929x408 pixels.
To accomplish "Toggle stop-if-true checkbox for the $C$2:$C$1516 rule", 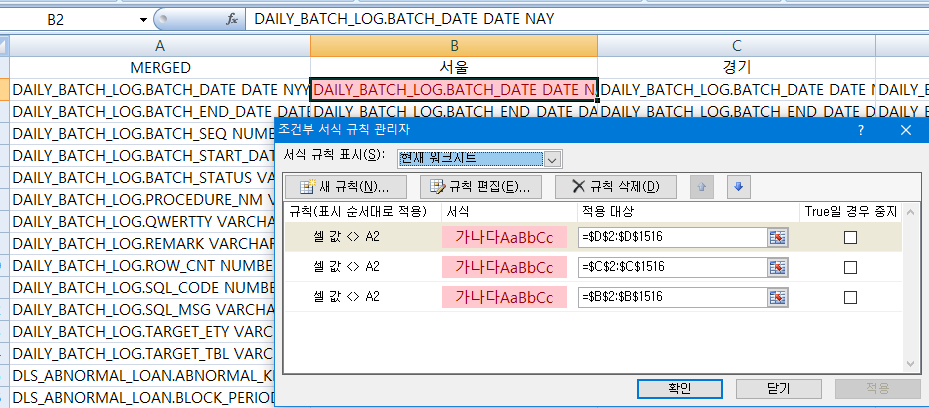I will pos(850,267).
